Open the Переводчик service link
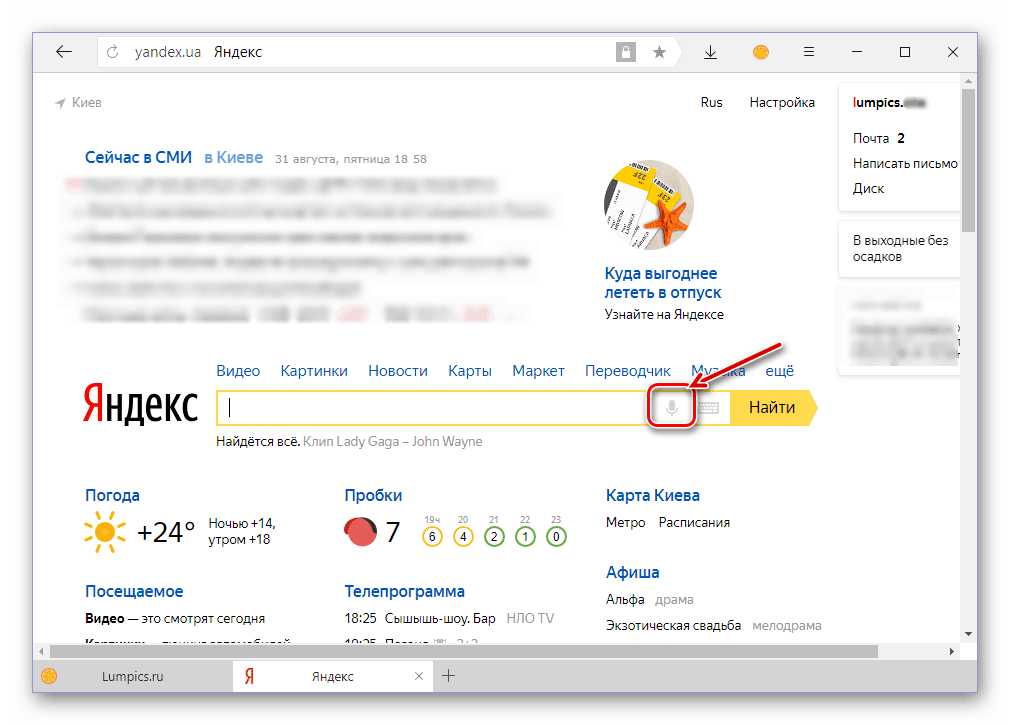 pos(627,371)
